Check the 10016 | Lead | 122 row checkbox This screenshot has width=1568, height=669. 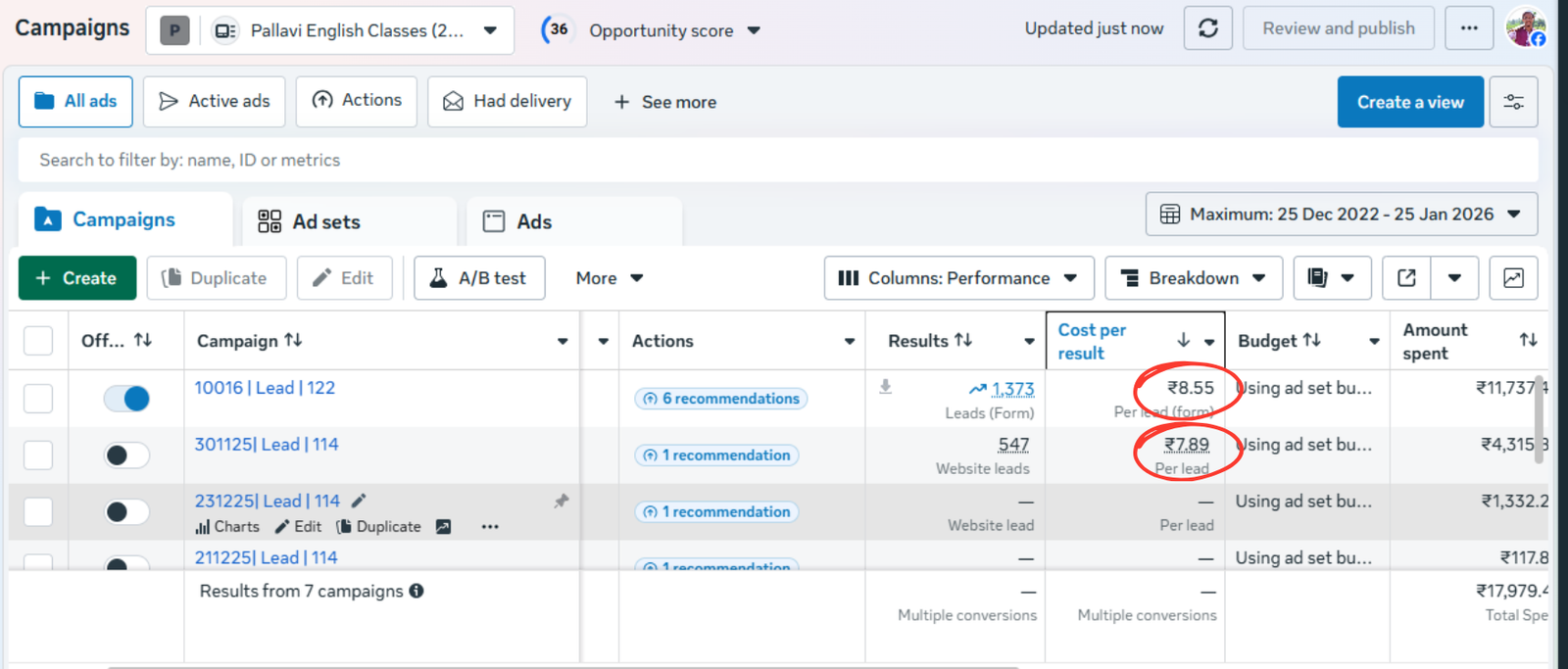(x=38, y=398)
